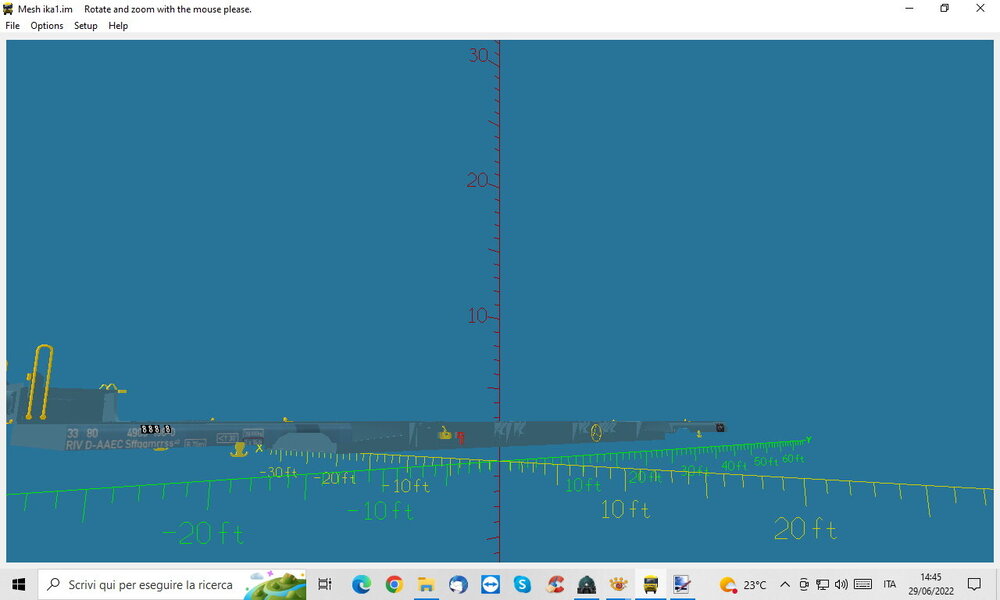
Task: Switch to the yellow train mesh viewer taskbar icon
Action: [651, 584]
